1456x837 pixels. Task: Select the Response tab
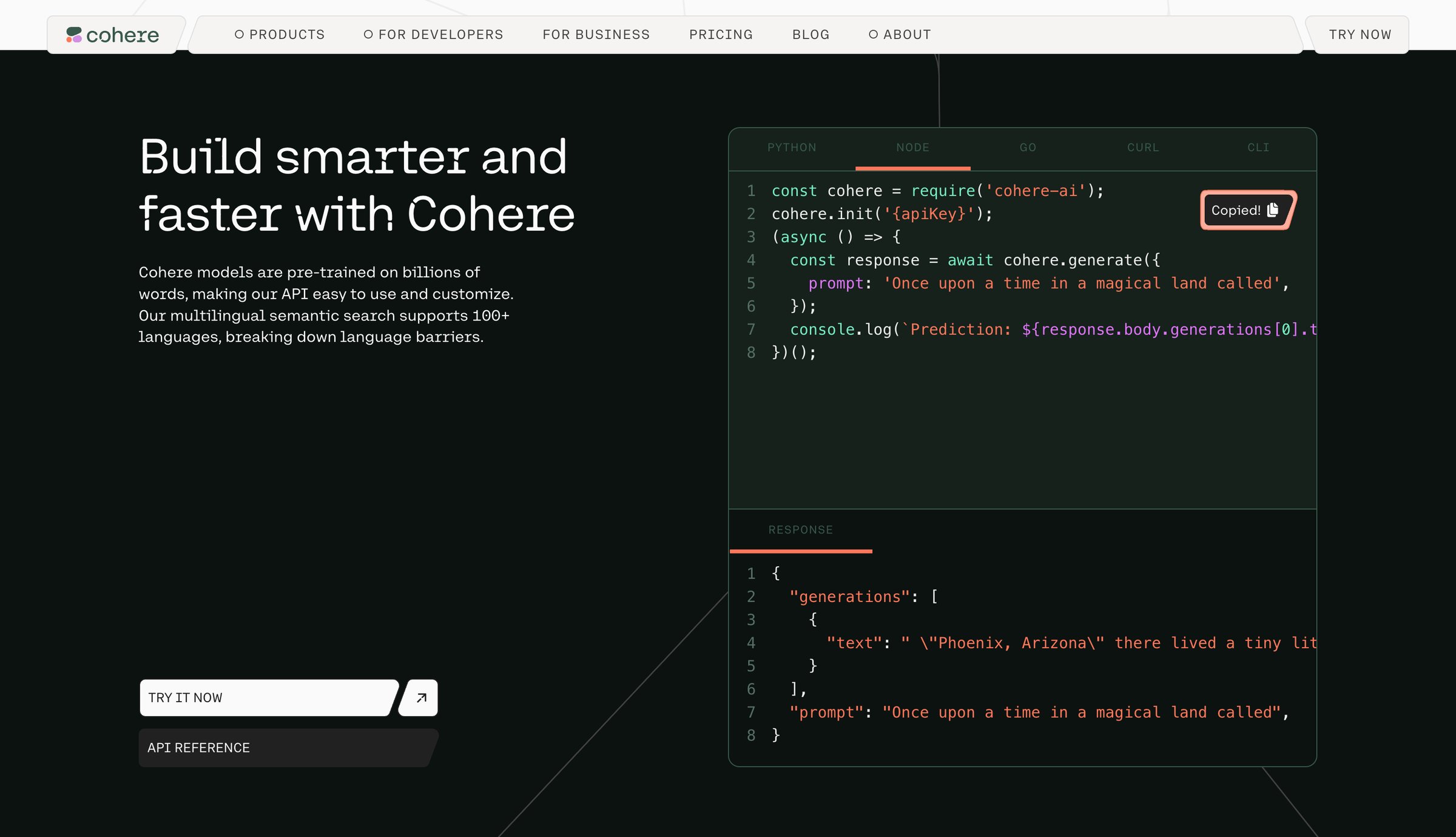(801, 530)
